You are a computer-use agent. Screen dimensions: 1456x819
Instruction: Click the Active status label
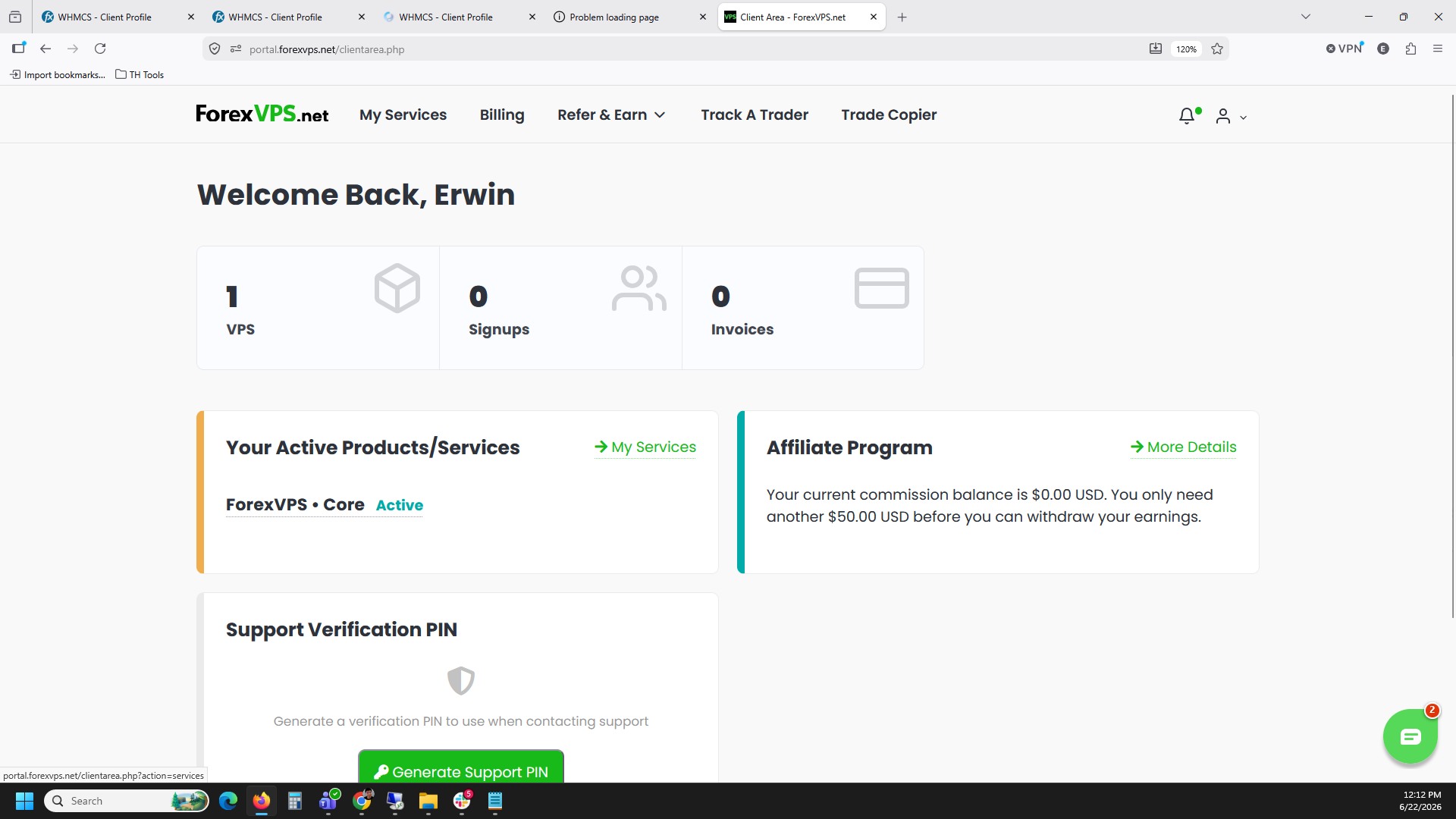[399, 505]
